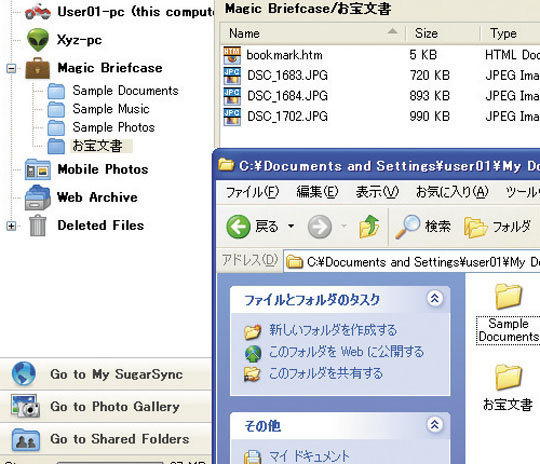Image resolution: width=540 pixels, height=464 pixels.
Task: Click the Deleted Files trash icon
Action: 38,226
